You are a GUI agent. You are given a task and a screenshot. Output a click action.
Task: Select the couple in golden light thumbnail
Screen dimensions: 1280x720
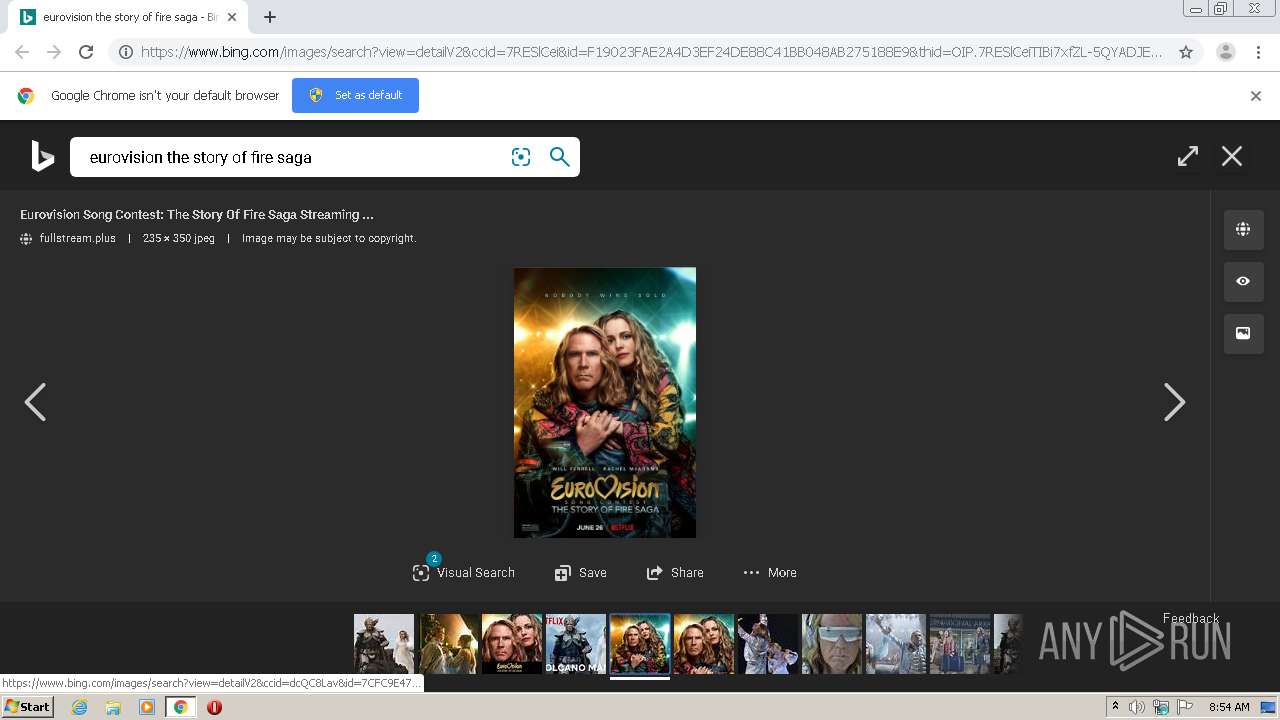tap(448, 643)
